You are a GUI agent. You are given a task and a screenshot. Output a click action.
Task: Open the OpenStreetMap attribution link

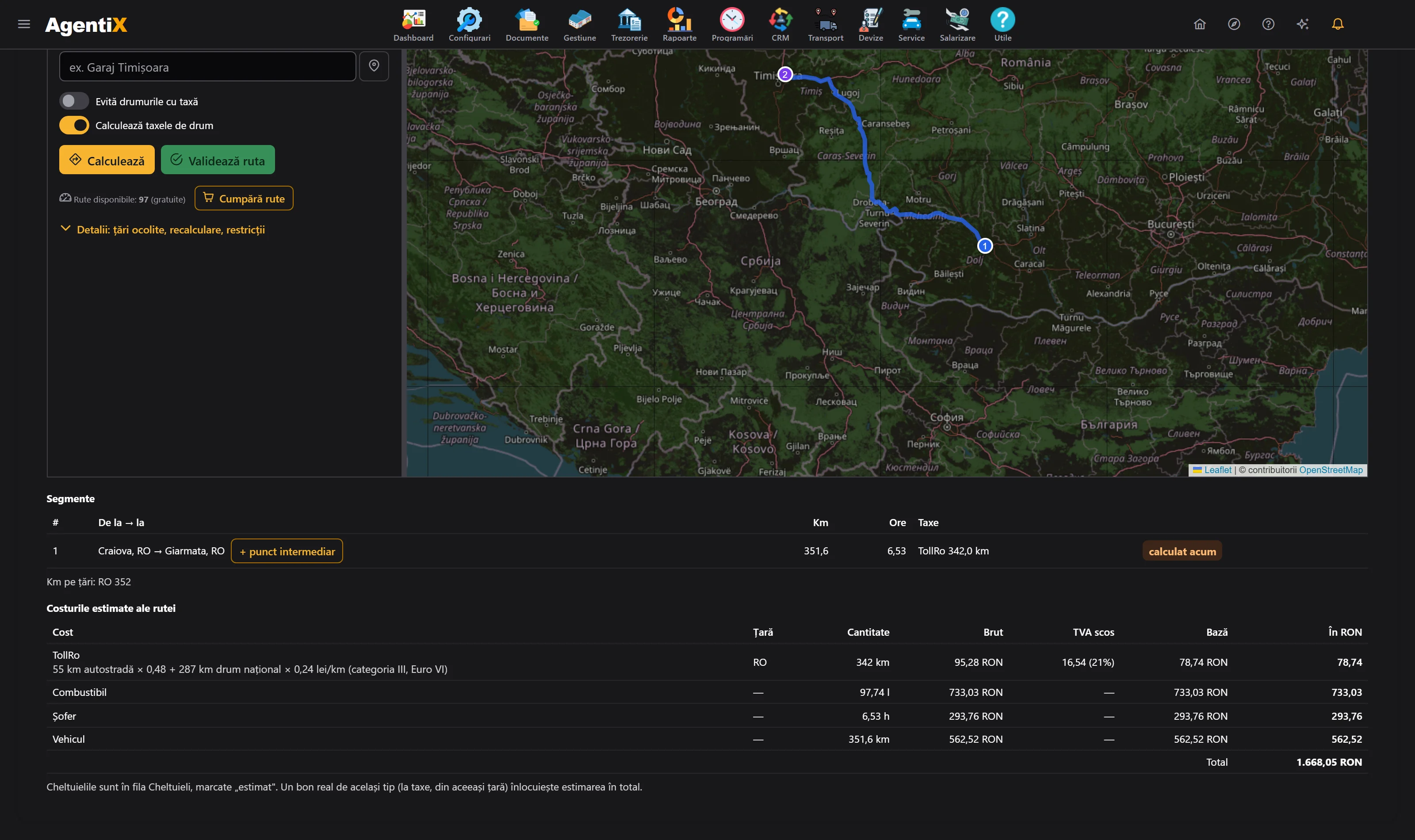click(1331, 470)
